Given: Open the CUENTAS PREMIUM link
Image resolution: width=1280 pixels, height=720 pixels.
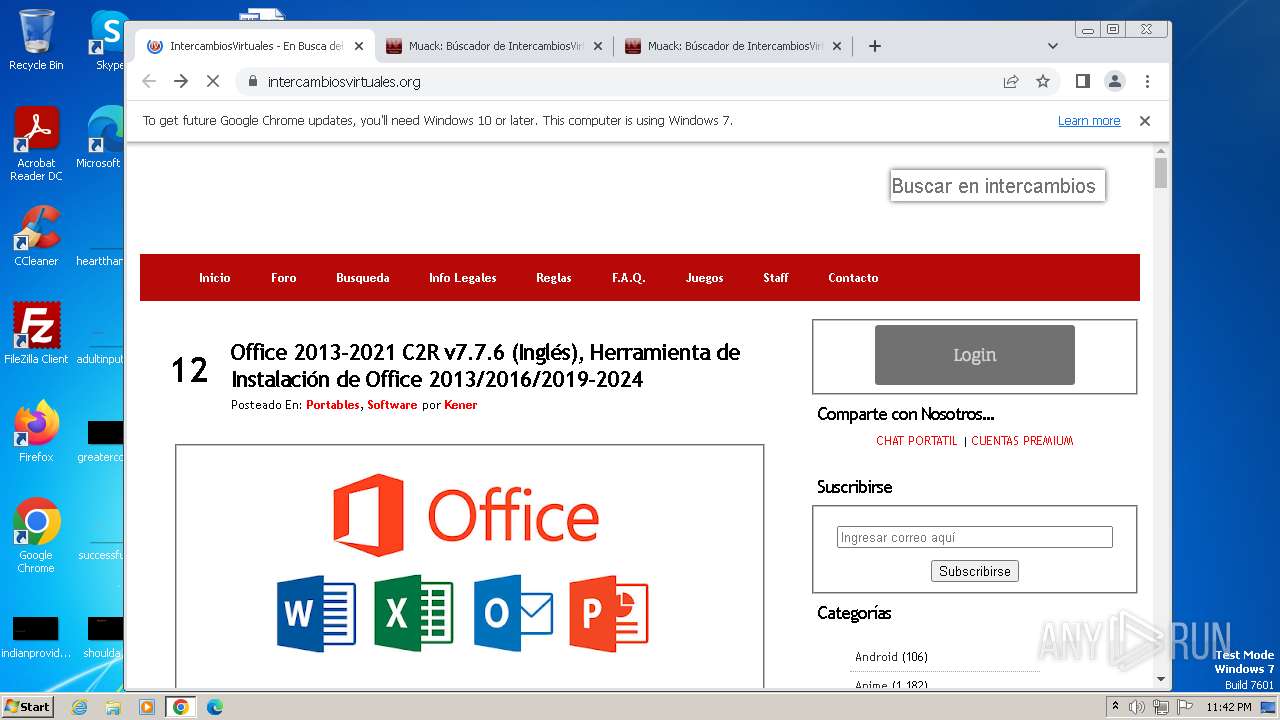Looking at the screenshot, I should [x=1022, y=441].
